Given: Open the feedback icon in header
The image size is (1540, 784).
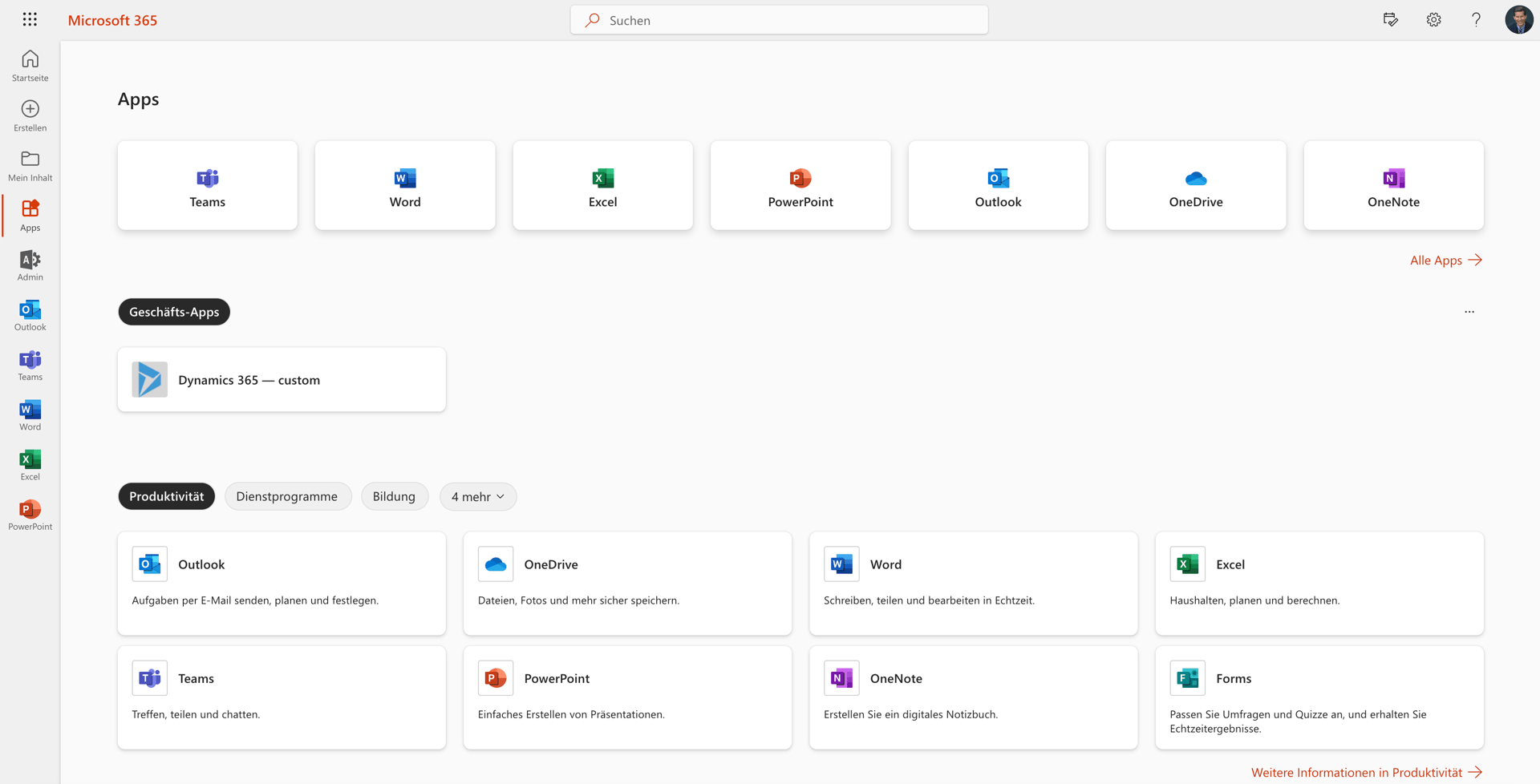Looking at the screenshot, I should [1391, 19].
